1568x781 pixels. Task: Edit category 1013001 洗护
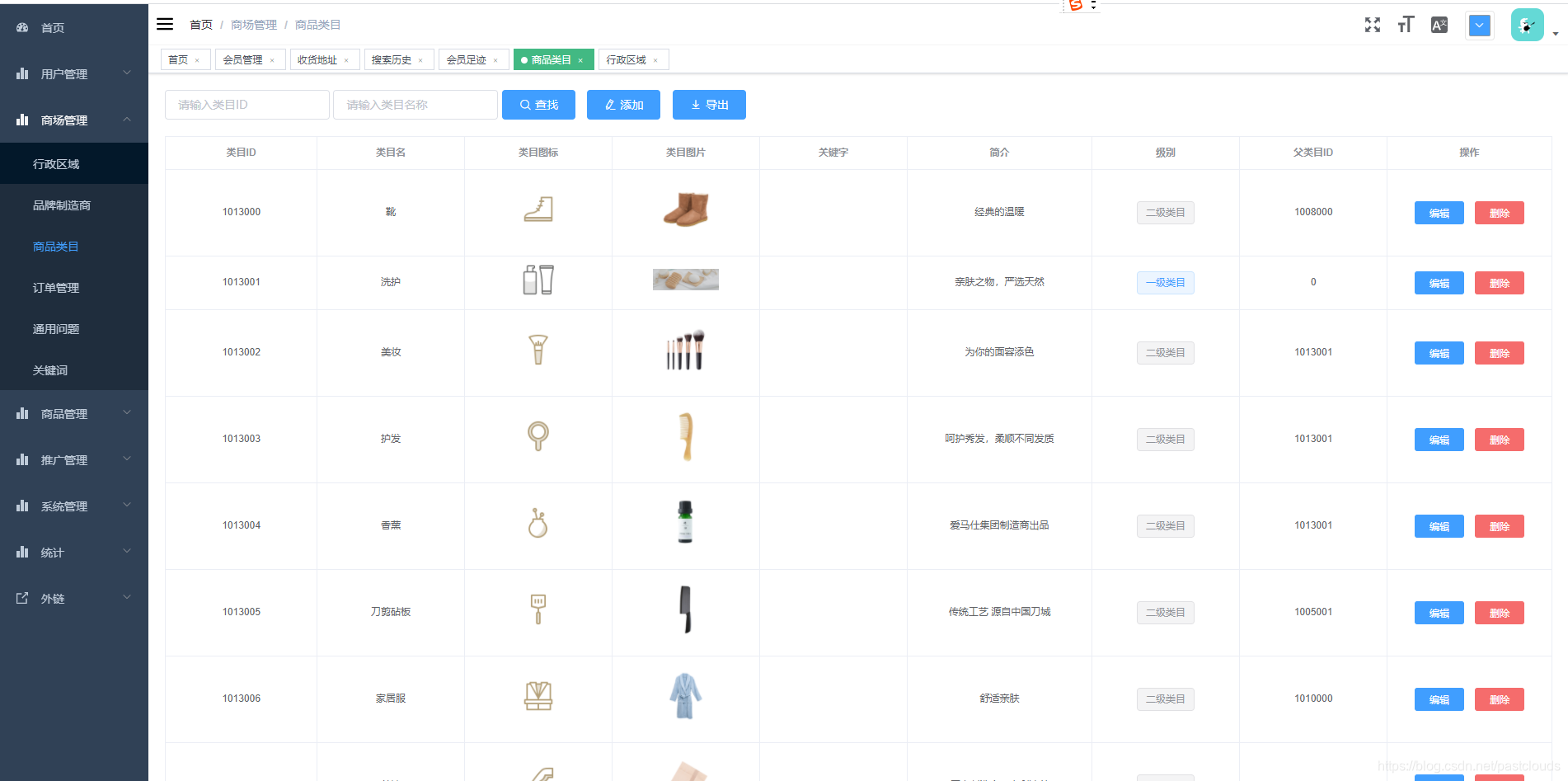(1439, 283)
